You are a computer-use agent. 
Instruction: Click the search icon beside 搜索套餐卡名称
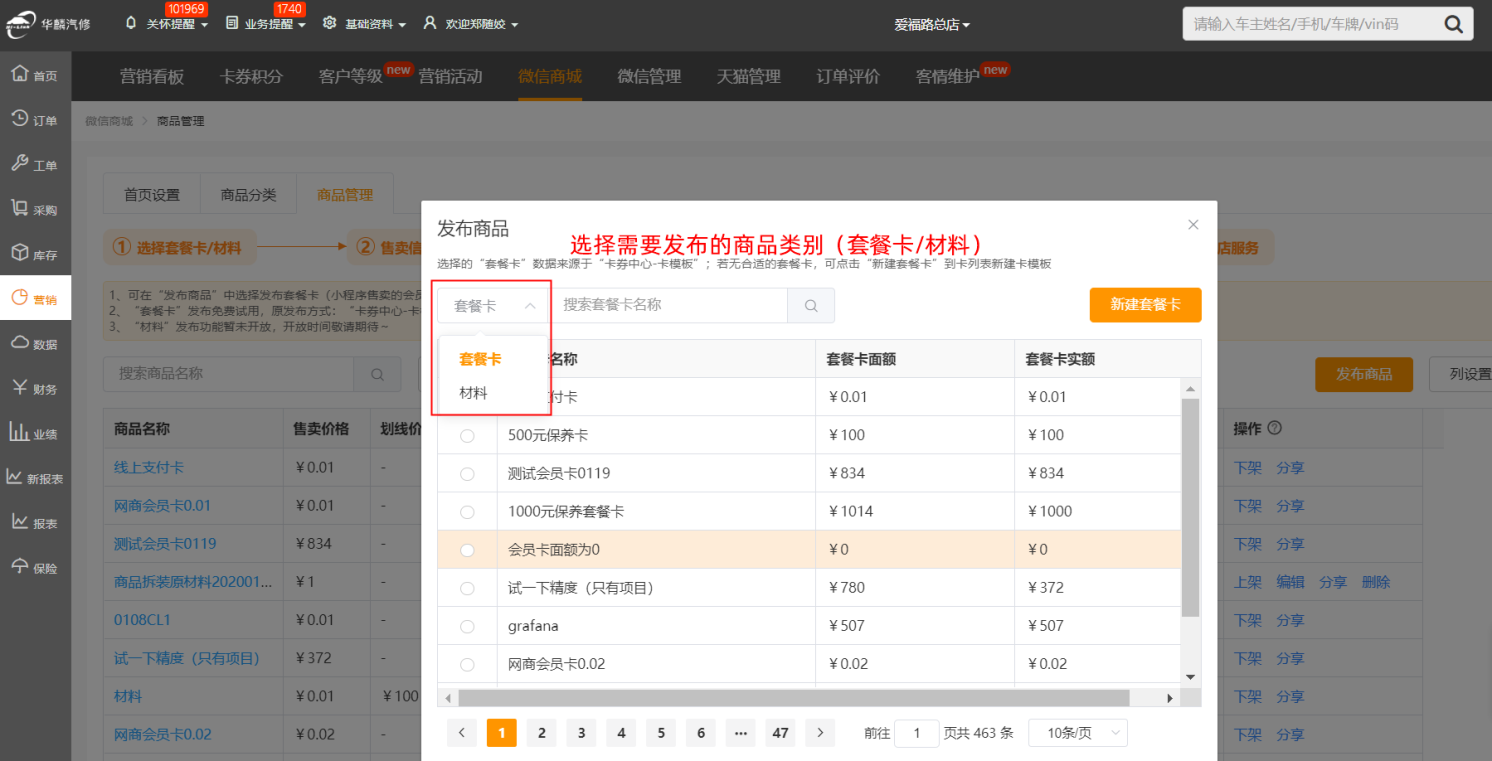pyautogui.click(x=811, y=305)
